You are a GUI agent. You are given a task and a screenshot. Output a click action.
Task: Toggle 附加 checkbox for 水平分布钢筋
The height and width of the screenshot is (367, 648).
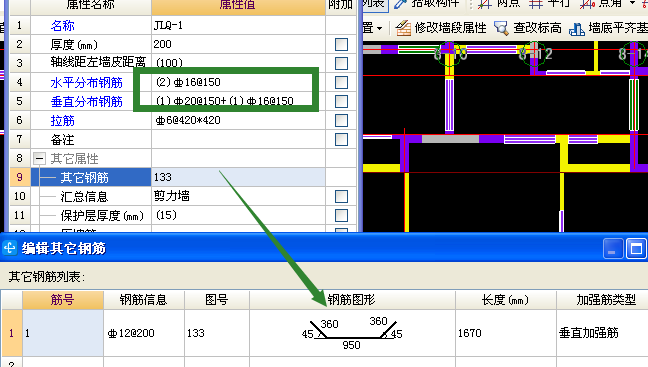pos(341,82)
